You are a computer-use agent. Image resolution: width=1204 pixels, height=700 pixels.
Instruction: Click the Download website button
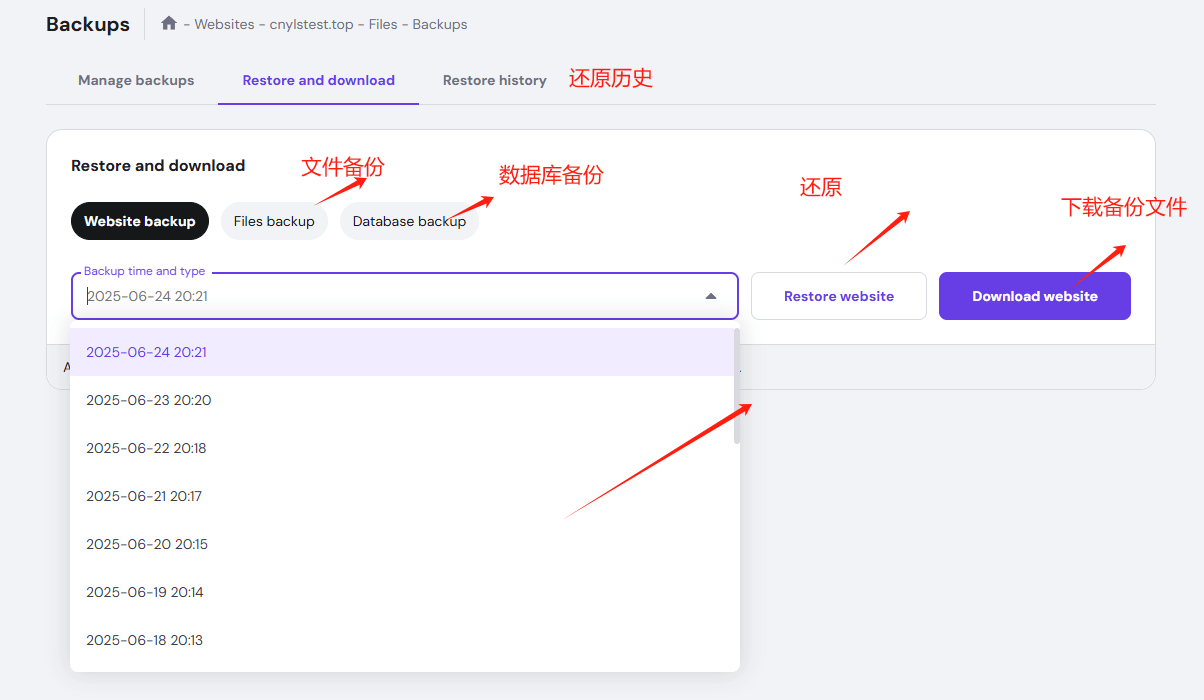(1034, 296)
